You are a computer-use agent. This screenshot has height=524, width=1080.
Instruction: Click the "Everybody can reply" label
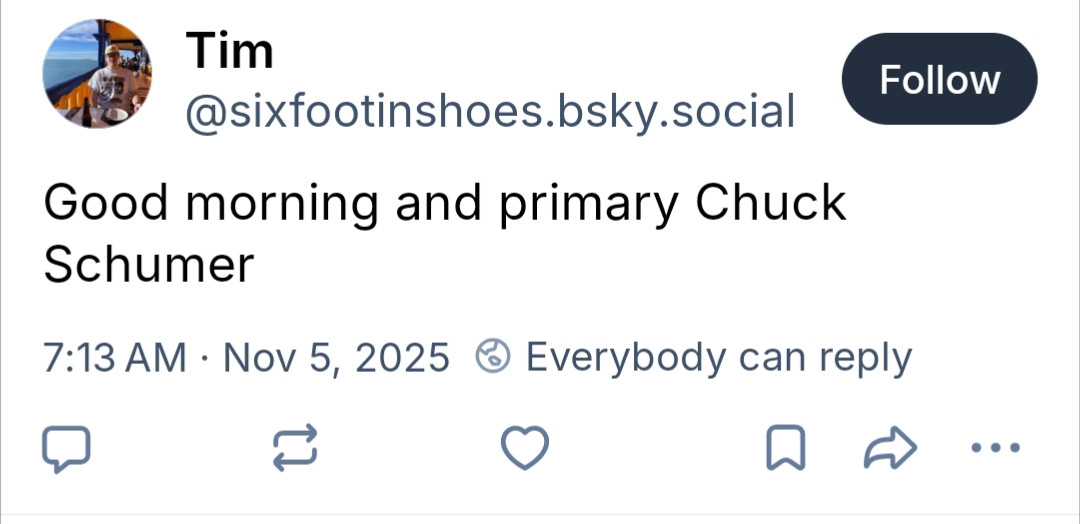click(718, 357)
